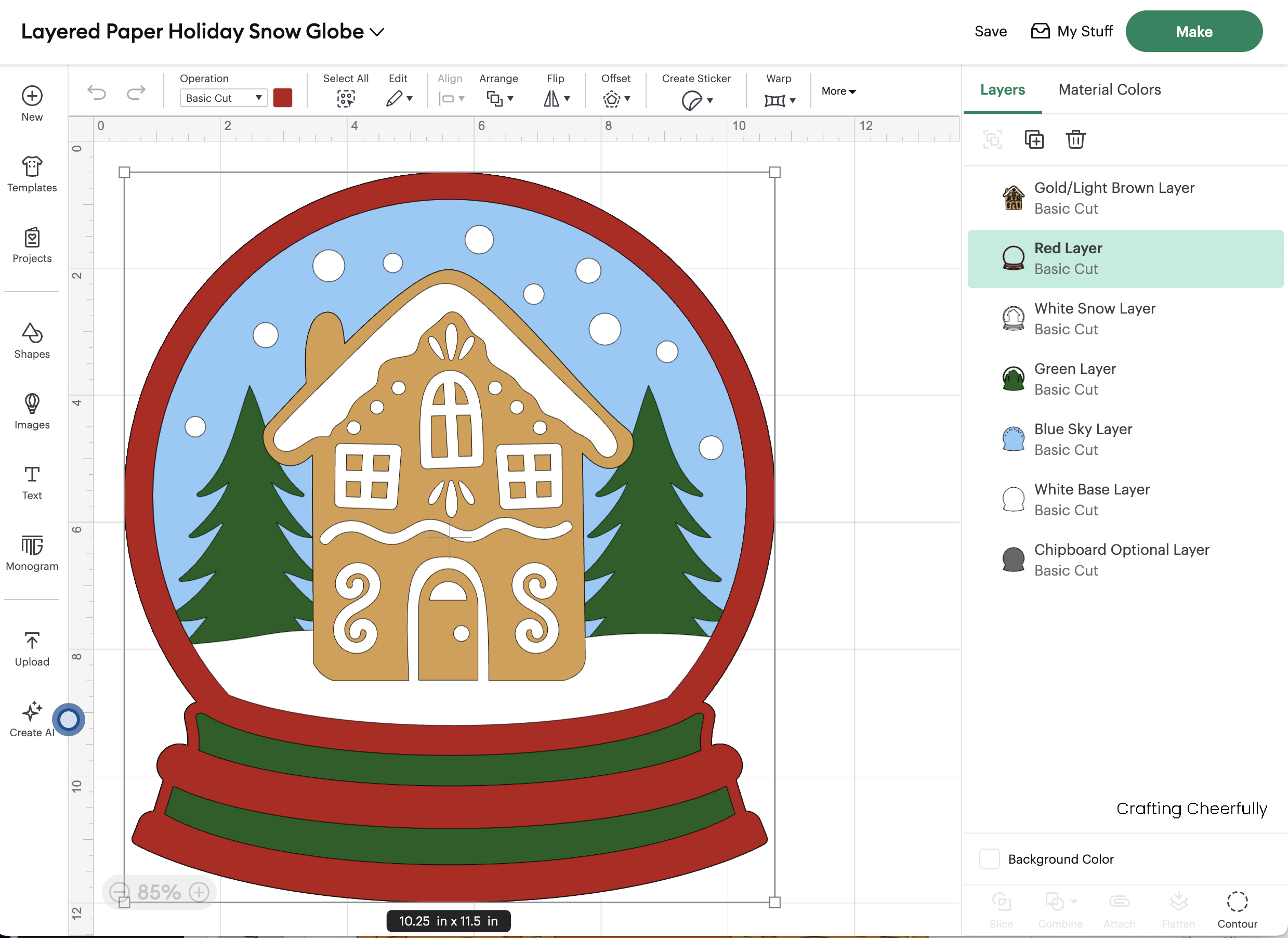Delete selected layer using trash icon
The height and width of the screenshot is (938, 1288).
point(1075,139)
